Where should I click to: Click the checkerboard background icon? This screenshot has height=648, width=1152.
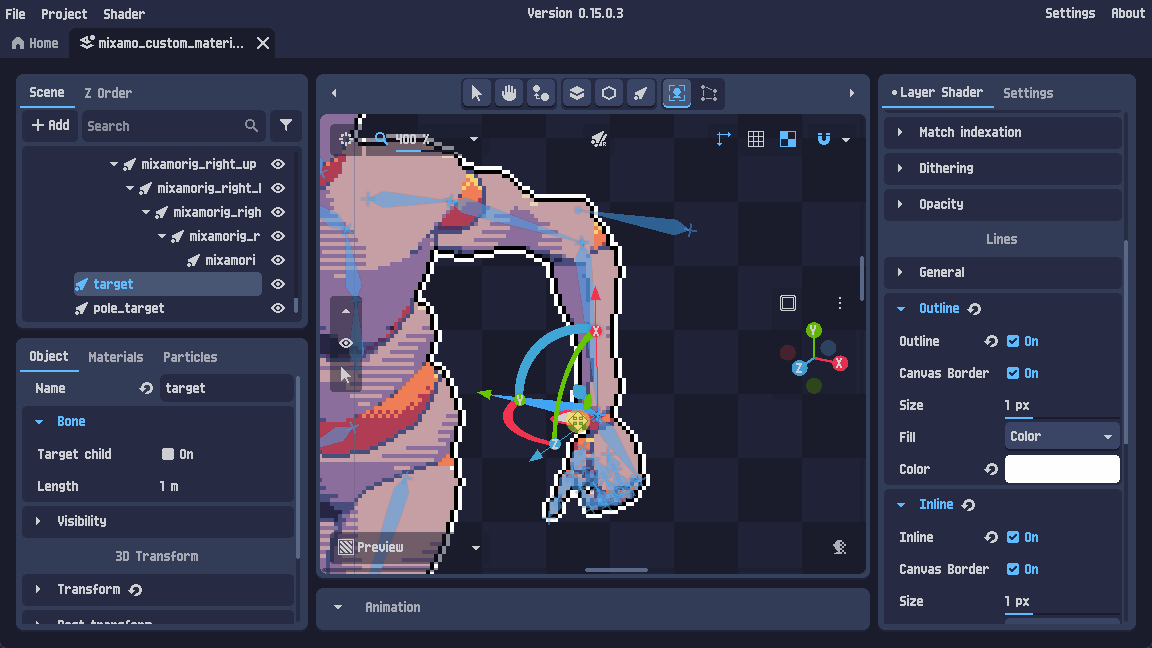point(788,139)
